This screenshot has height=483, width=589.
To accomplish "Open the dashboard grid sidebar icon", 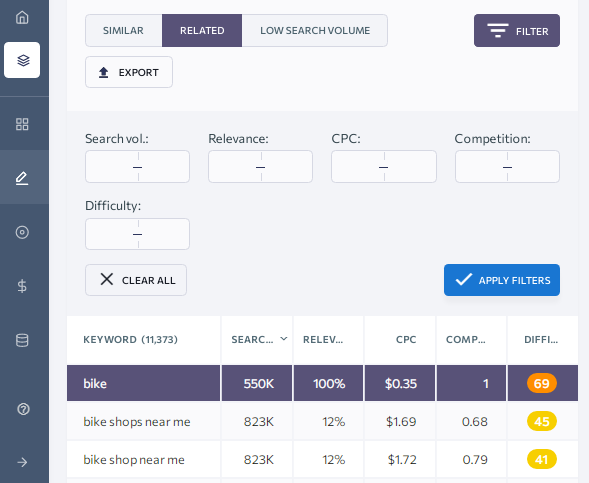I will 22,124.
